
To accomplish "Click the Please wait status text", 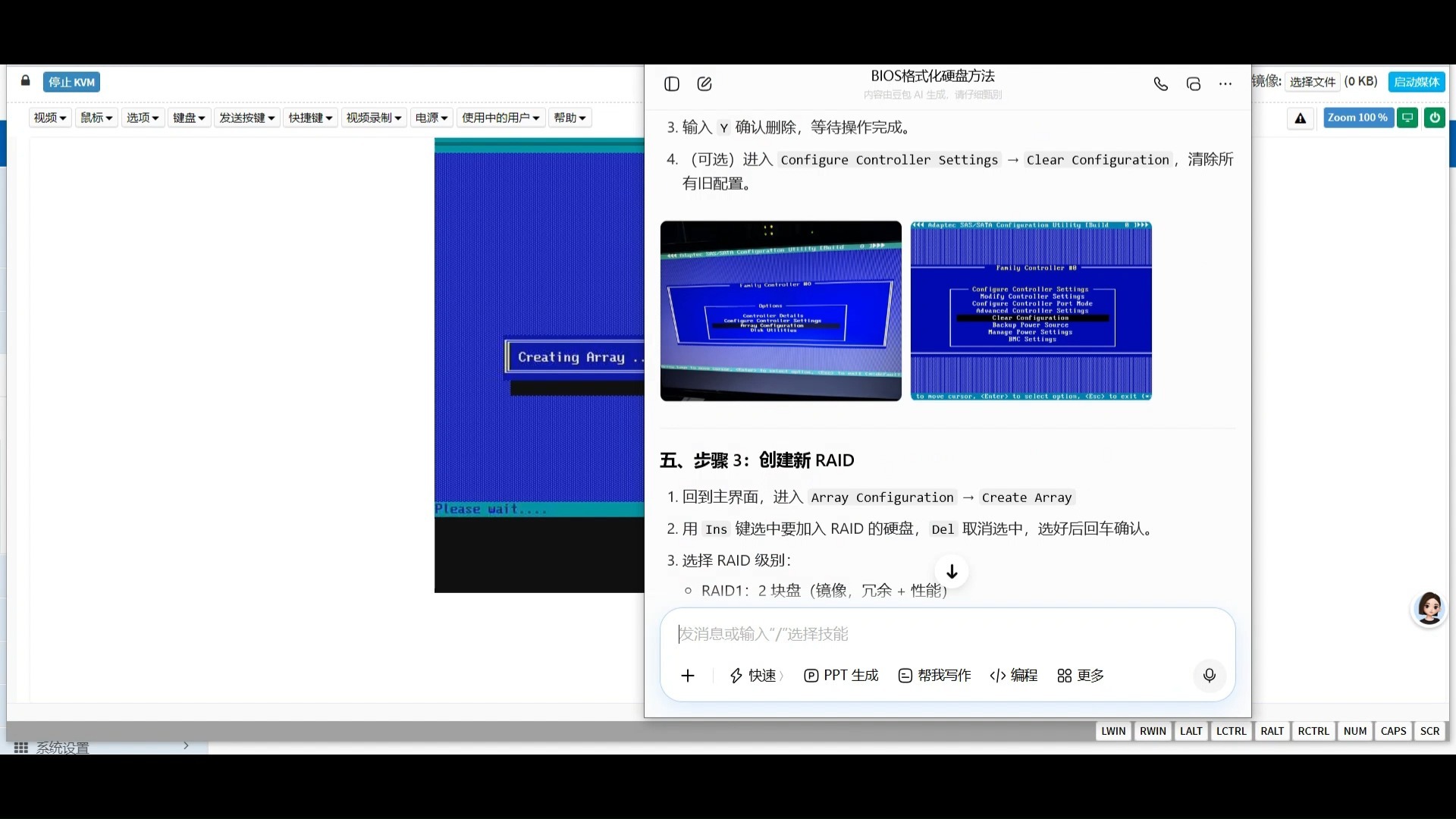I will 491,509.
